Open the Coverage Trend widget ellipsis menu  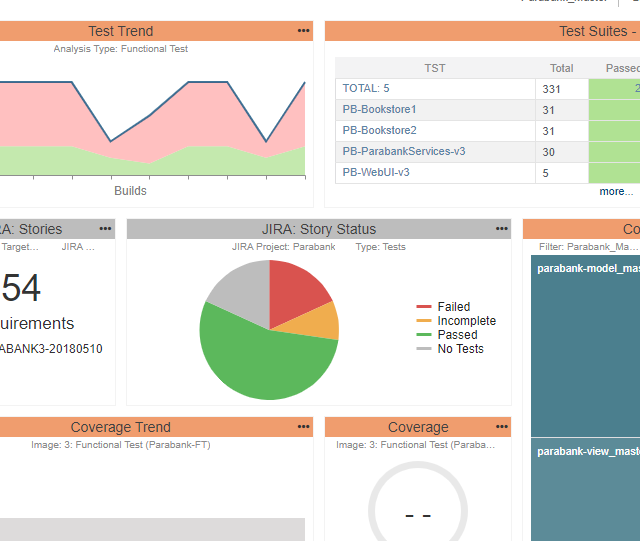(x=303, y=427)
